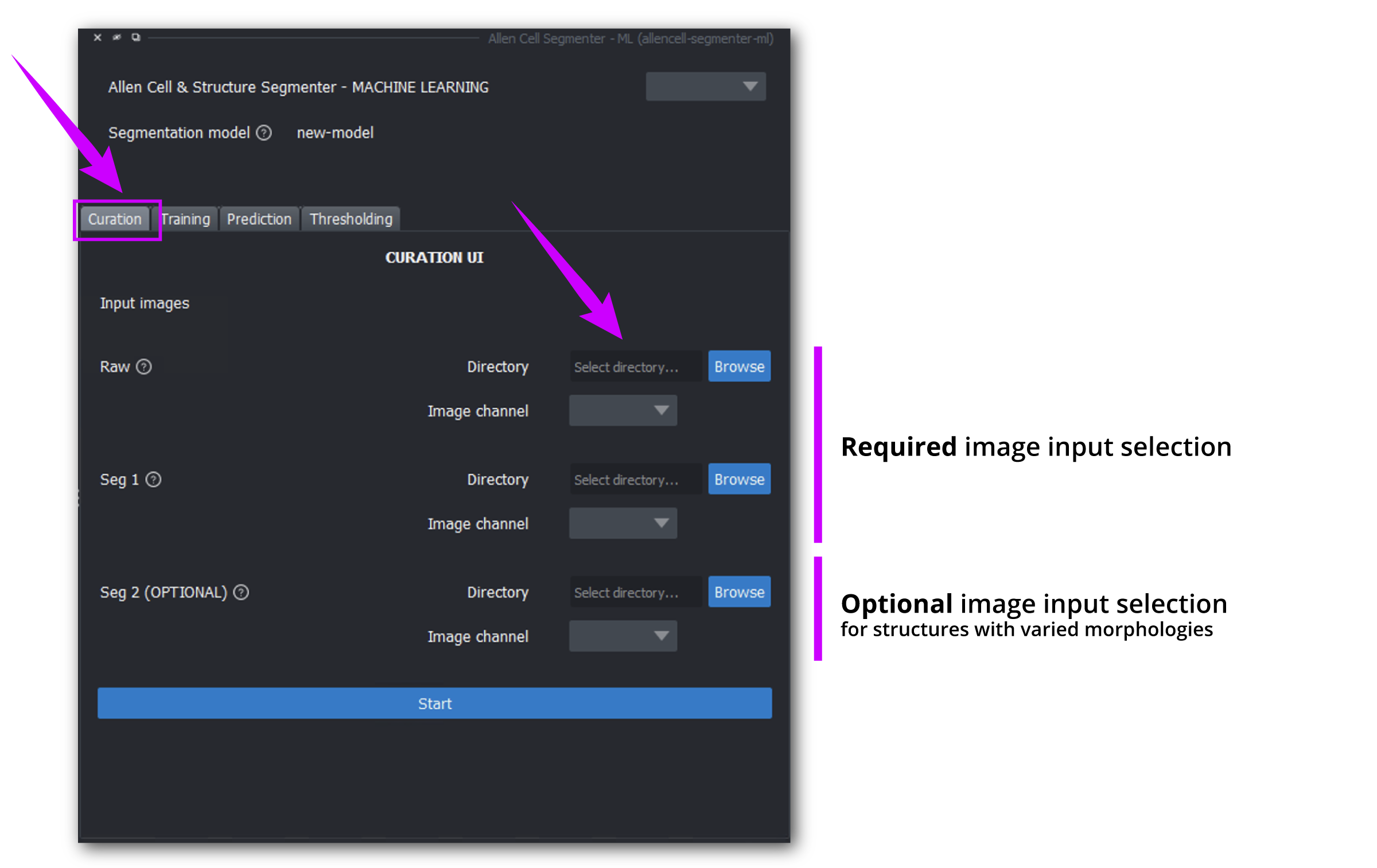Click the Start button

click(x=435, y=703)
